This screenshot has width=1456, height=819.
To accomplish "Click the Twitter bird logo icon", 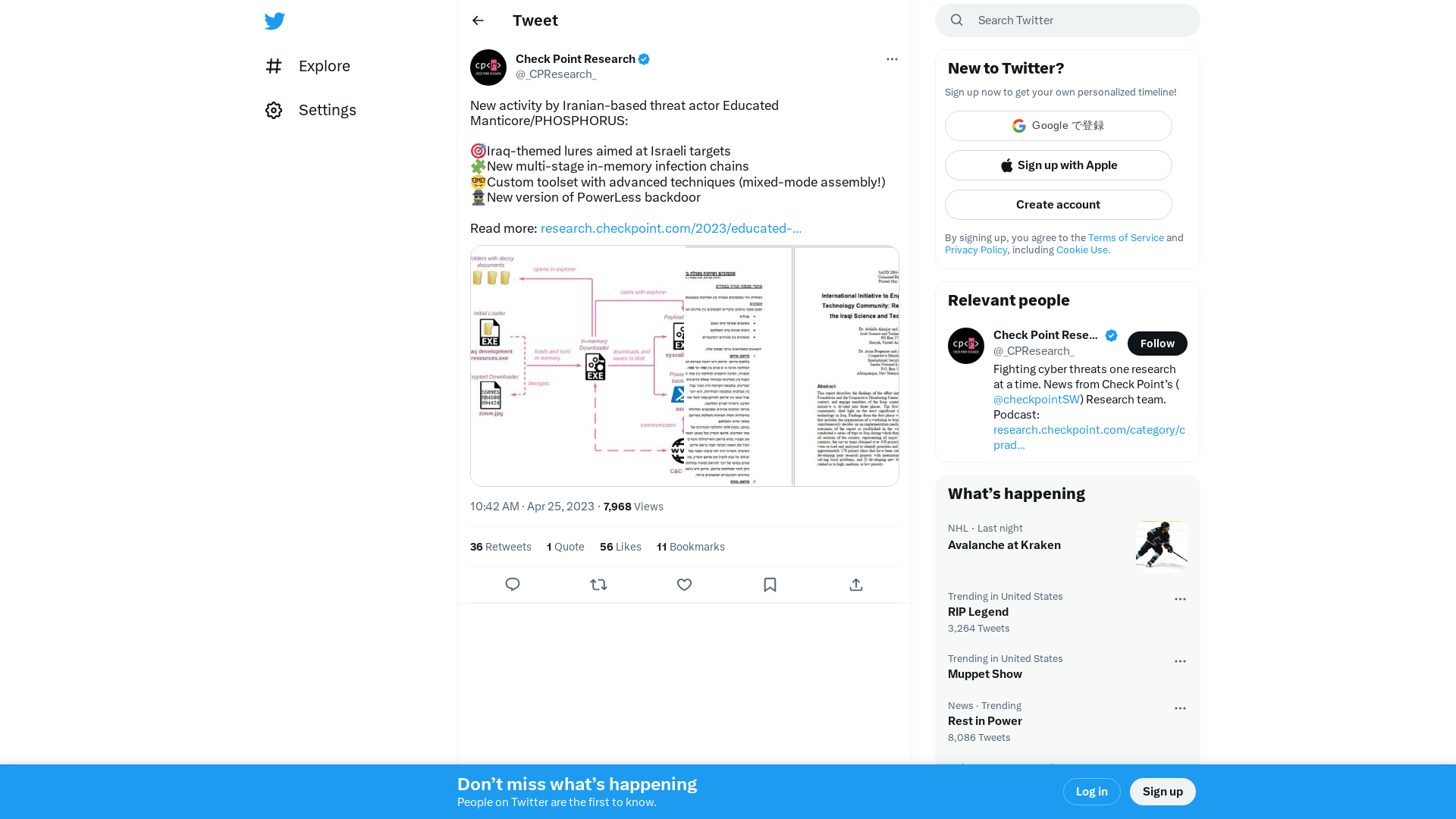I will [275, 21].
